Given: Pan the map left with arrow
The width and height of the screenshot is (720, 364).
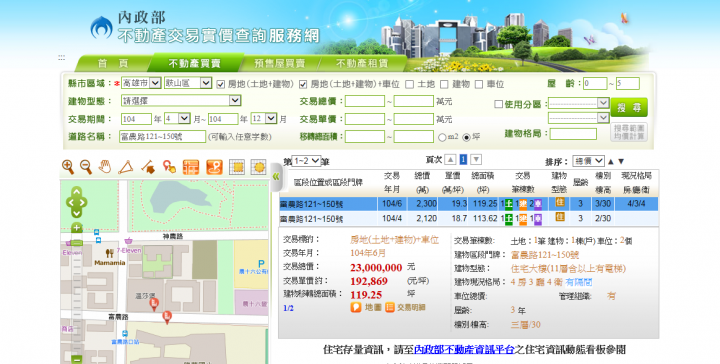Looking at the screenshot, I should 70,202.
